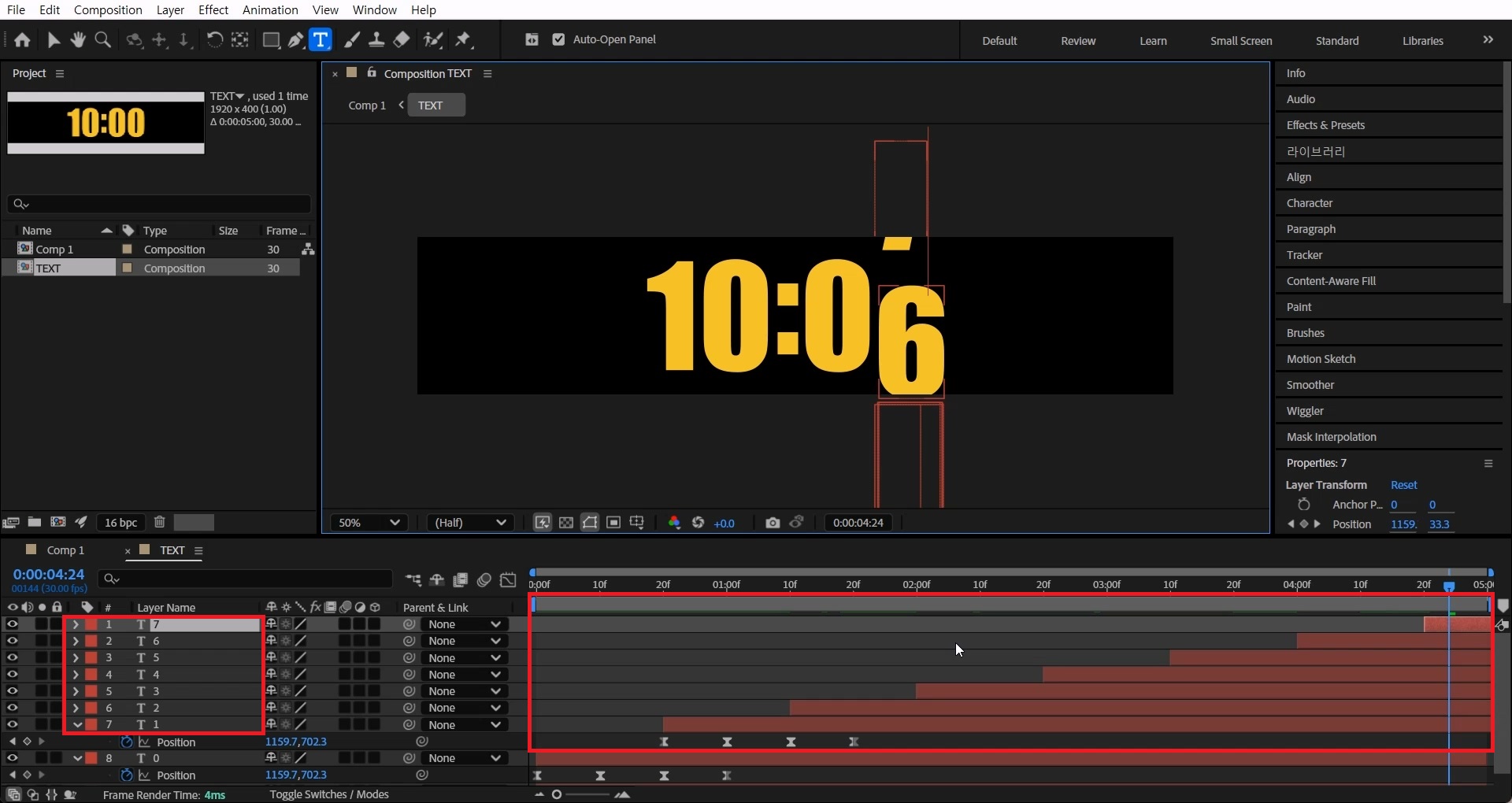
Task: Expand workspace overflow chevrons
Action: pyautogui.click(x=1488, y=39)
